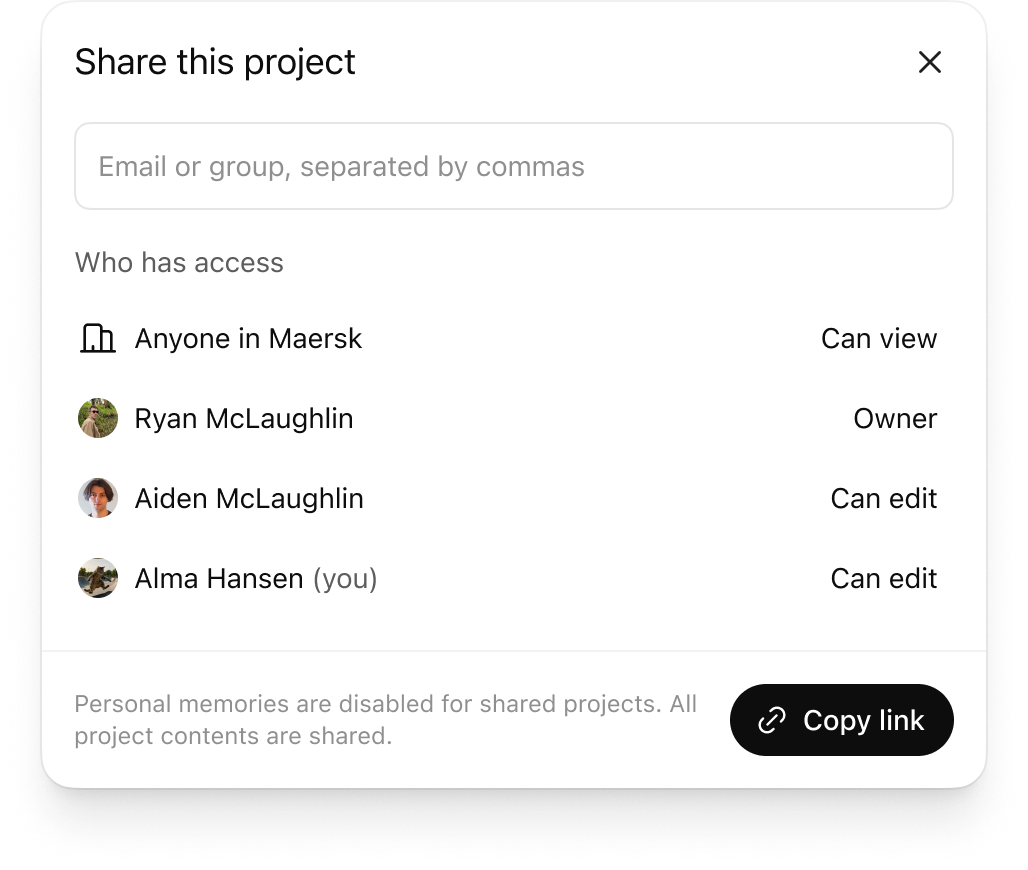Click the Owner role label
The width and height of the screenshot is (1028, 870).
[x=894, y=418]
